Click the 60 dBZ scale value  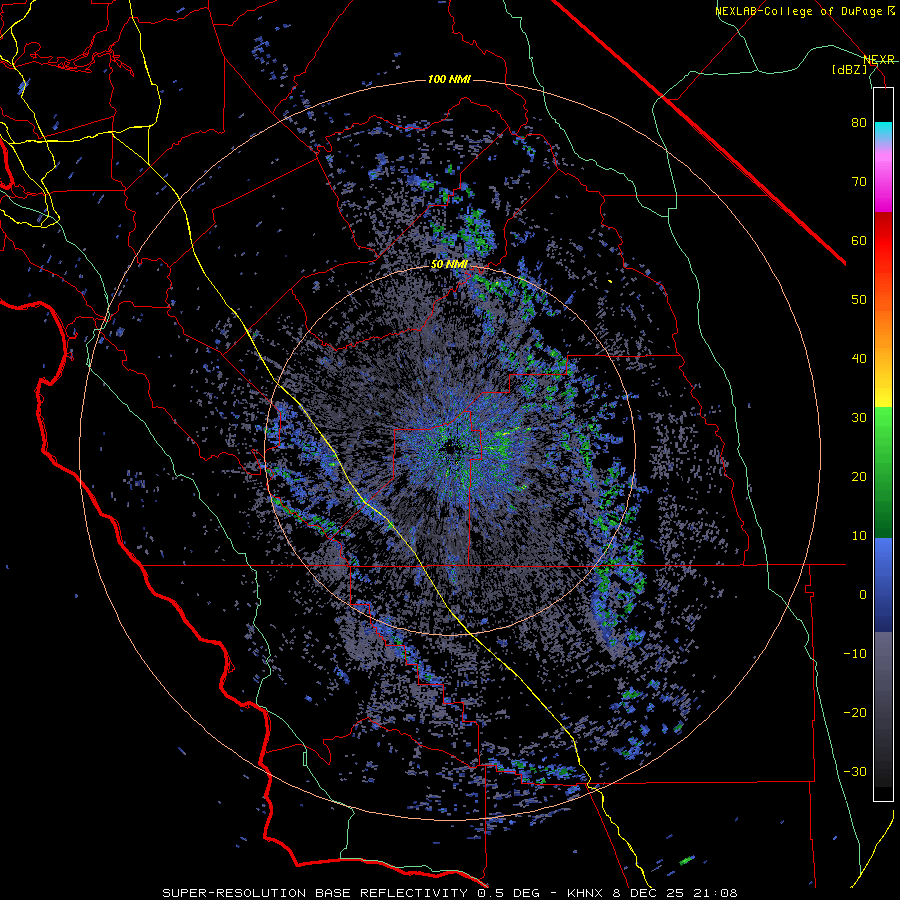pyautogui.click(x=859, y=241)
